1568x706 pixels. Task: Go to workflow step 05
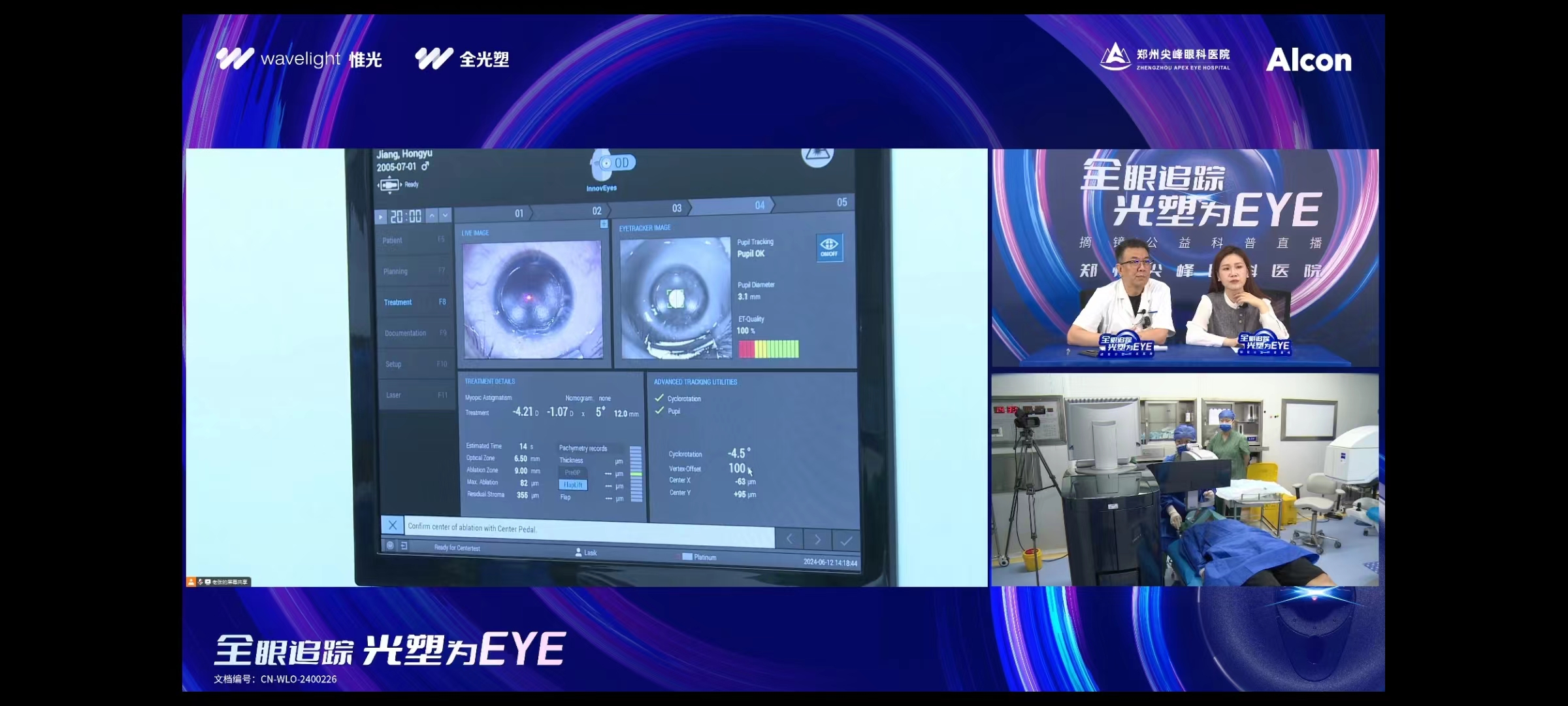coord(815,203)
